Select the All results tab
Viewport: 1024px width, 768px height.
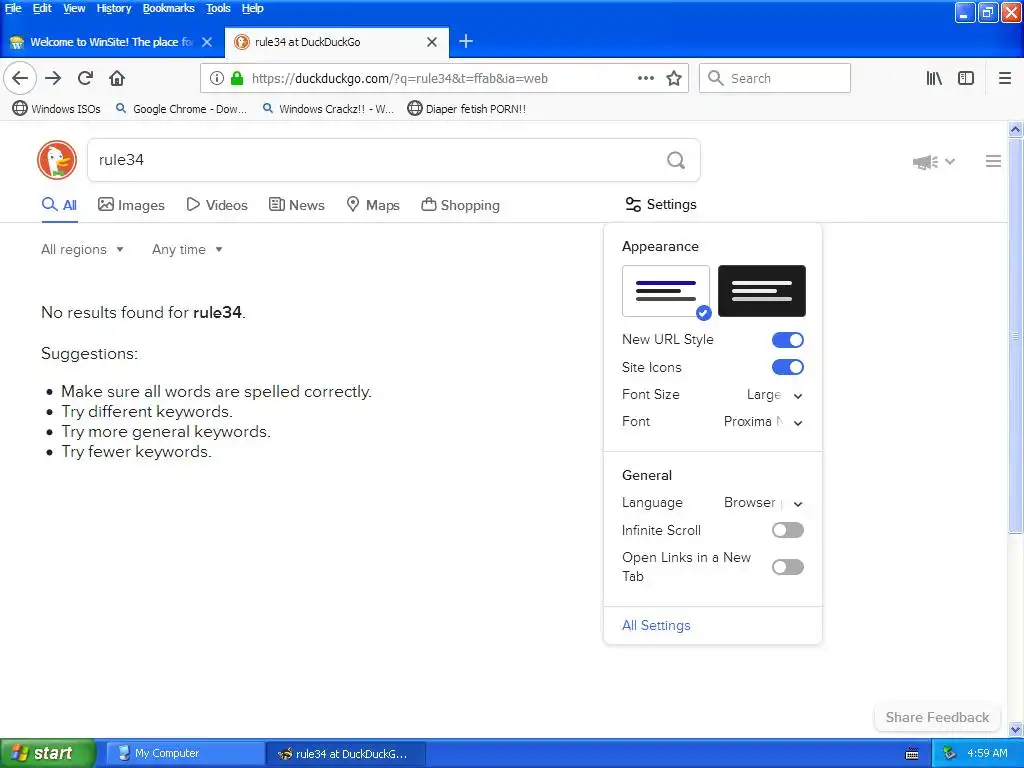(59, 205)
